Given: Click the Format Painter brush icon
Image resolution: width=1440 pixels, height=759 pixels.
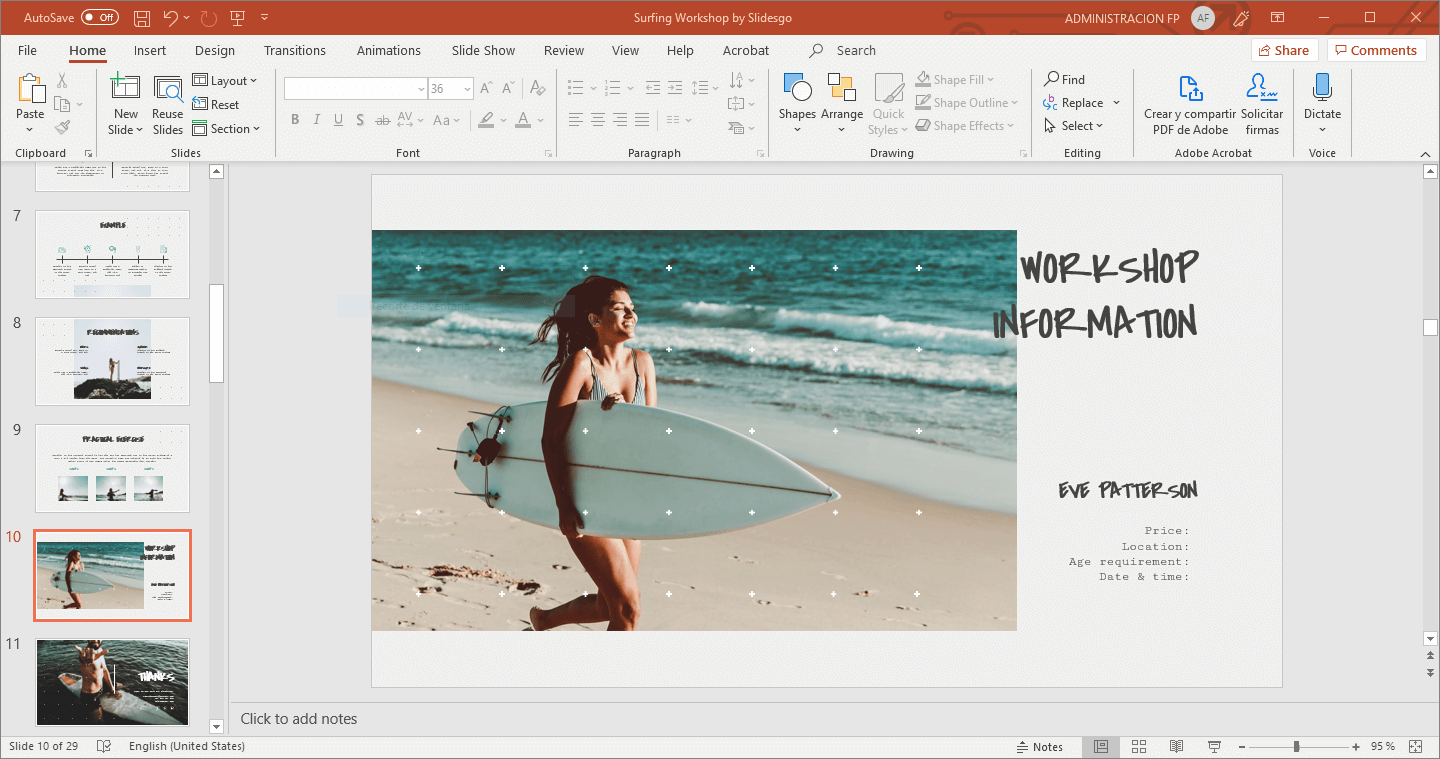Looking at the screenshot, I should [x=62, y=127].
